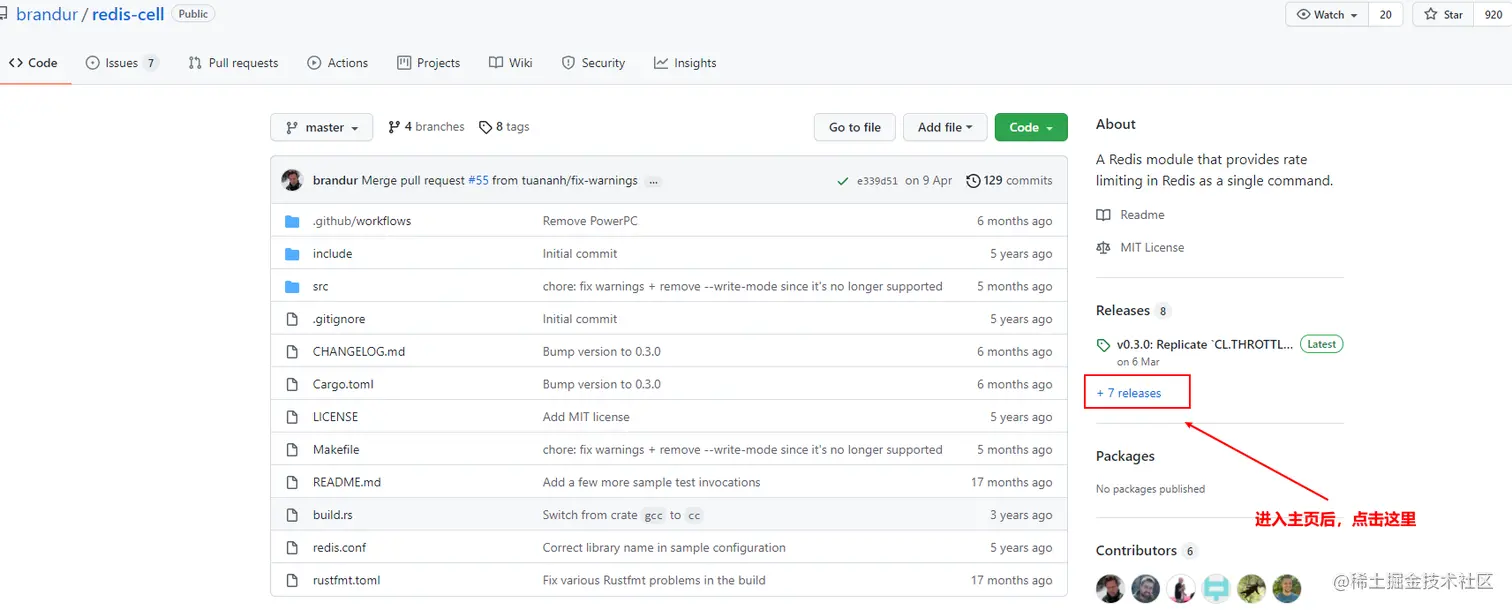Image resolution: width=1512 pixels, height=610 pixels.
Task: Click the tag icon beside v0.3.0 release
Action: click(1103, 345)
